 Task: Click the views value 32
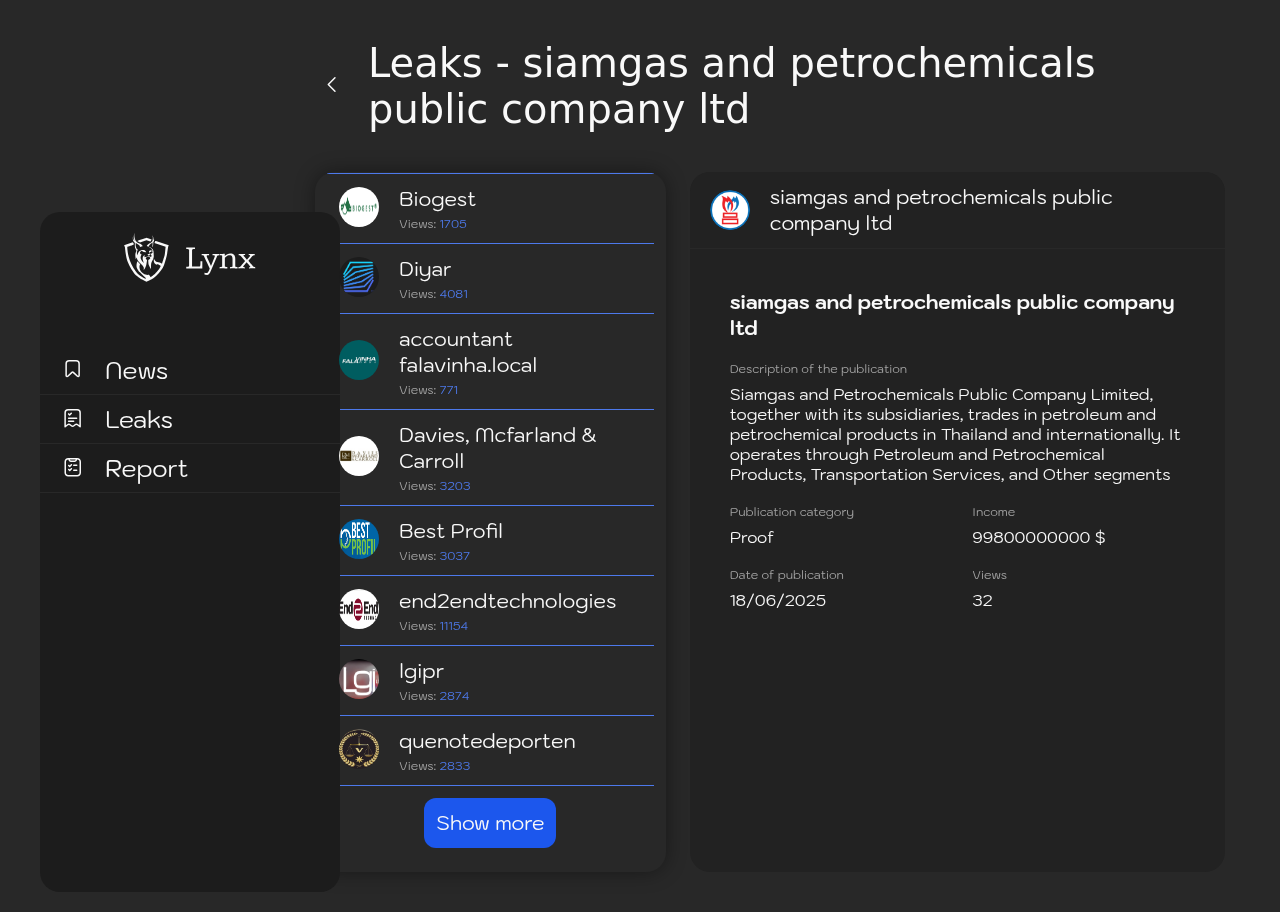[x=983, y=601]
